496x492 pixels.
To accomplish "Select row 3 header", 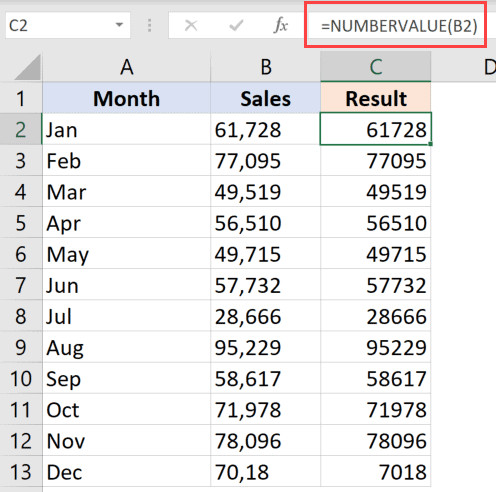I will pyautogui.click(x=21, y=161).
